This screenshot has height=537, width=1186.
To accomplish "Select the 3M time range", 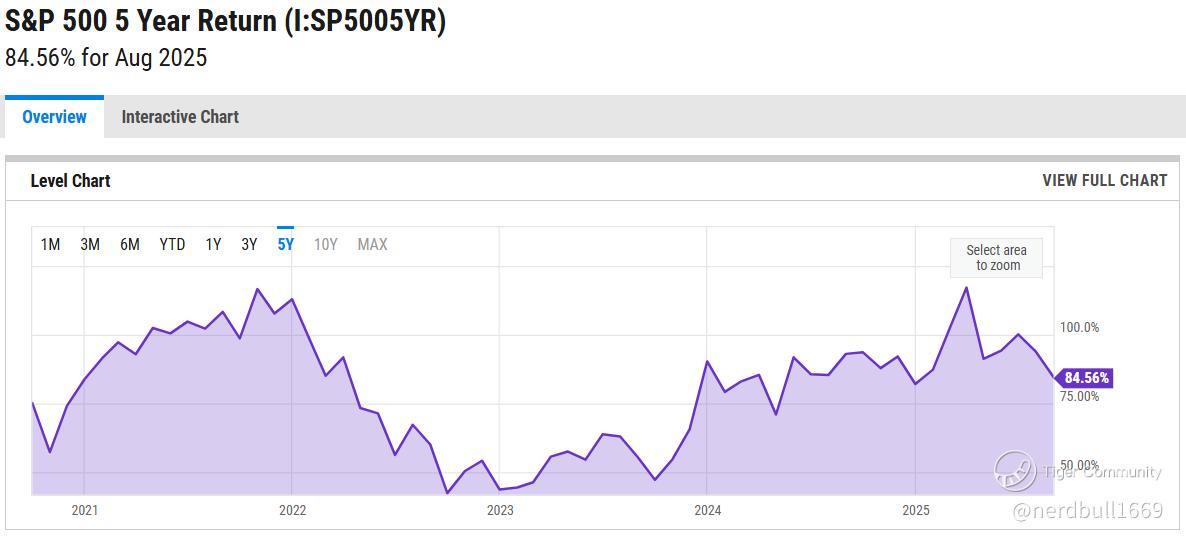I will pyautogui.click(x=90, y=244).
